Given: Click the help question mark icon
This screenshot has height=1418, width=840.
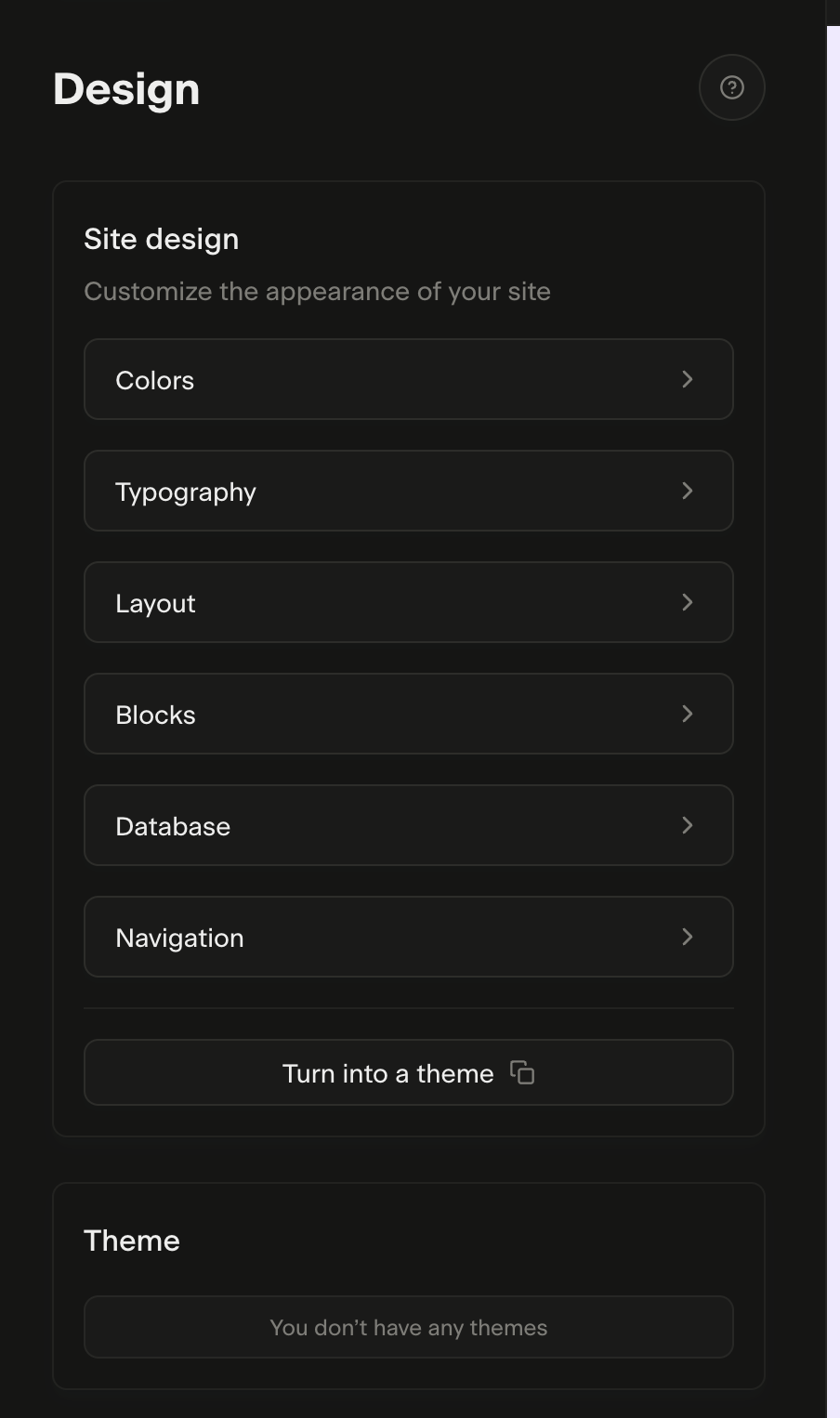Looking at the screenshot, I should (x=731, y=87).
